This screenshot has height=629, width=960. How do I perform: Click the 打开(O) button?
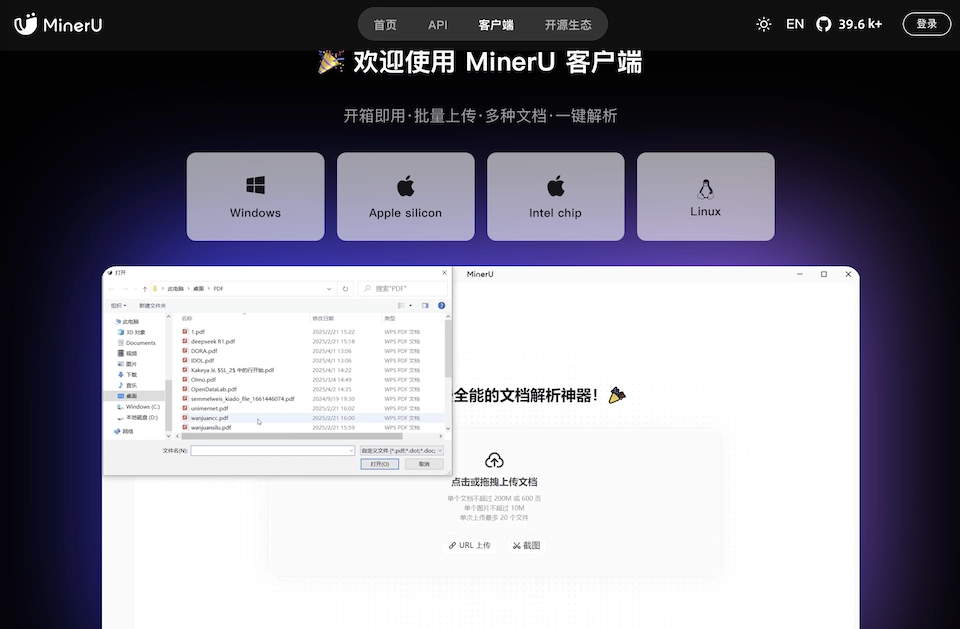[x=380, y=464]
